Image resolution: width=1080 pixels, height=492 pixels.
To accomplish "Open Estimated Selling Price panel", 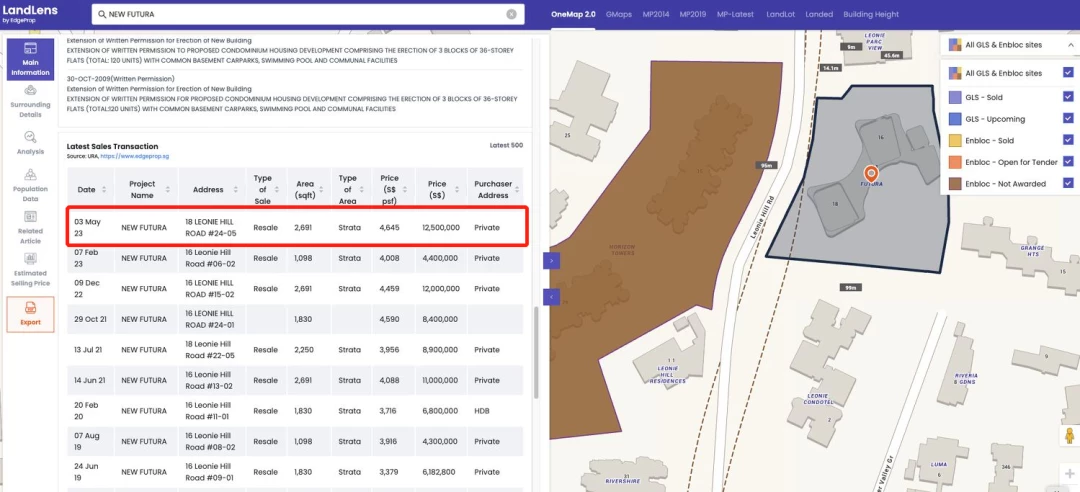I will point(30,269).
